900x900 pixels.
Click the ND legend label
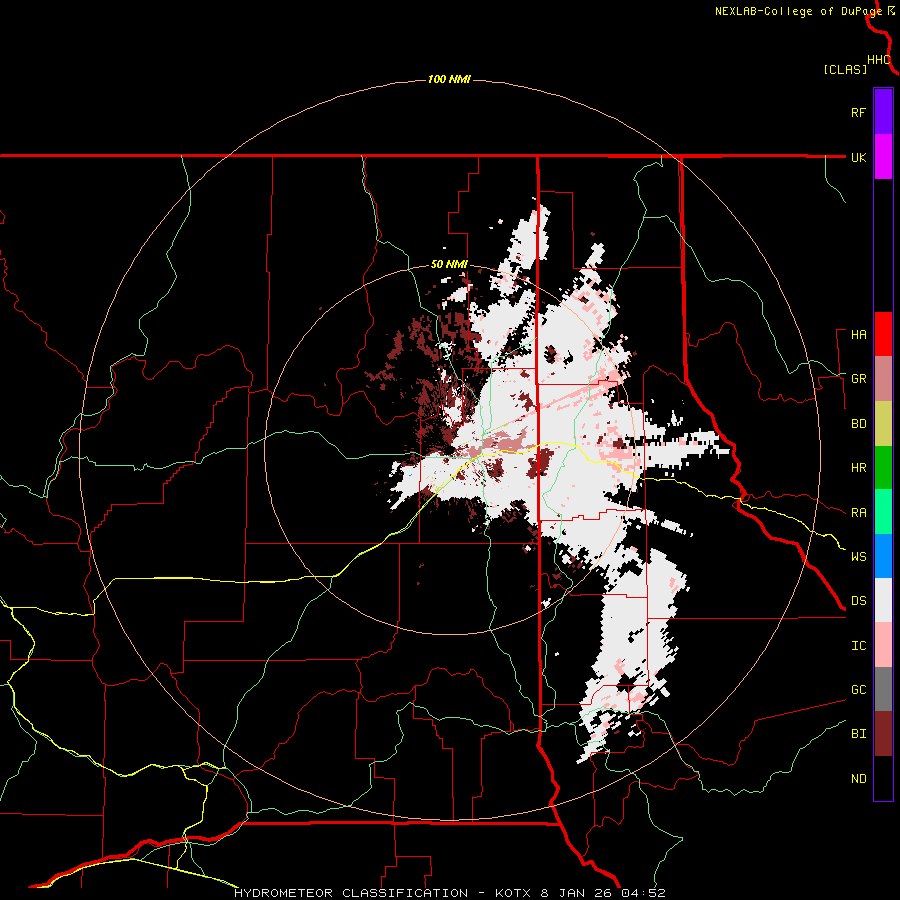click(x=858, y=779)
